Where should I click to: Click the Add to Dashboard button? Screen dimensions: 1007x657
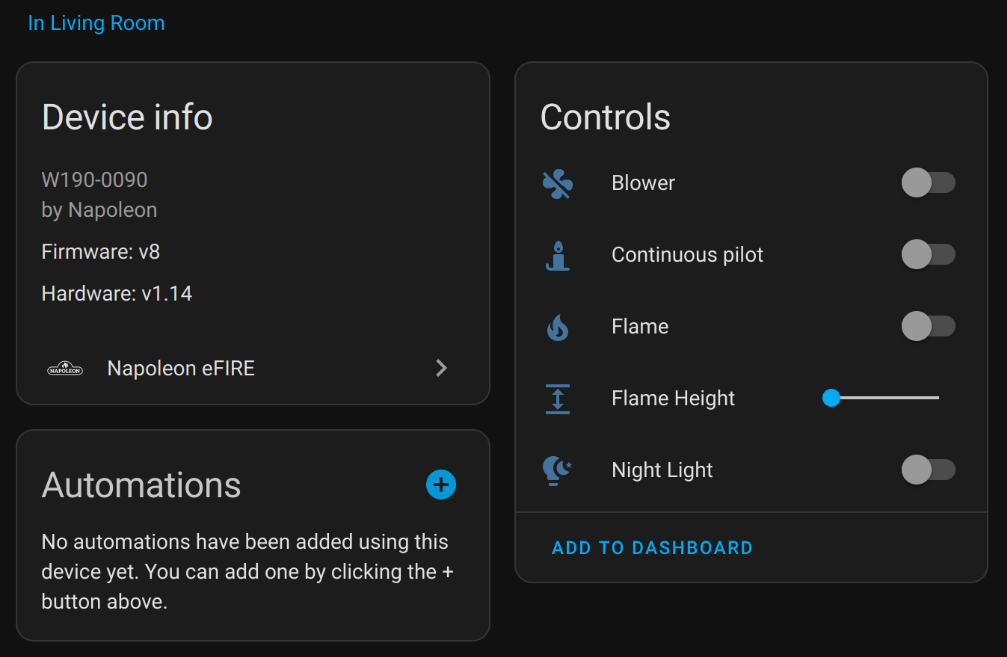pyautogui.click(x=652, y=548)
